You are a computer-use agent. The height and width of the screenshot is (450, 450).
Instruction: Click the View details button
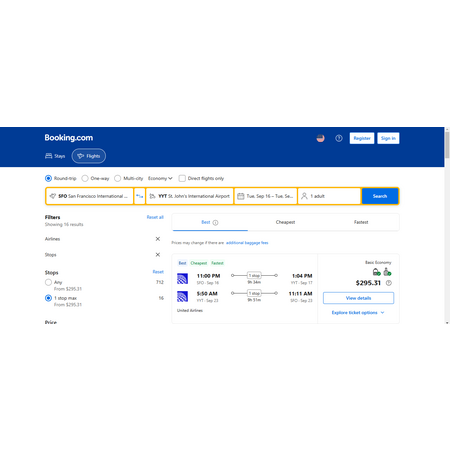[x=358, y=298]
